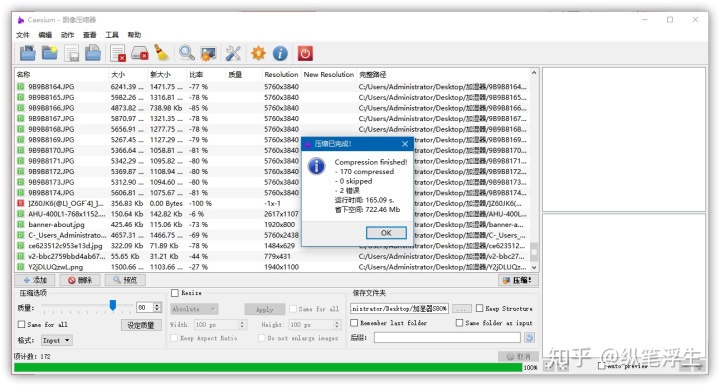Click the Compress picture toolbar icon
The image size is (720, 386).
(x=208, y=54)
